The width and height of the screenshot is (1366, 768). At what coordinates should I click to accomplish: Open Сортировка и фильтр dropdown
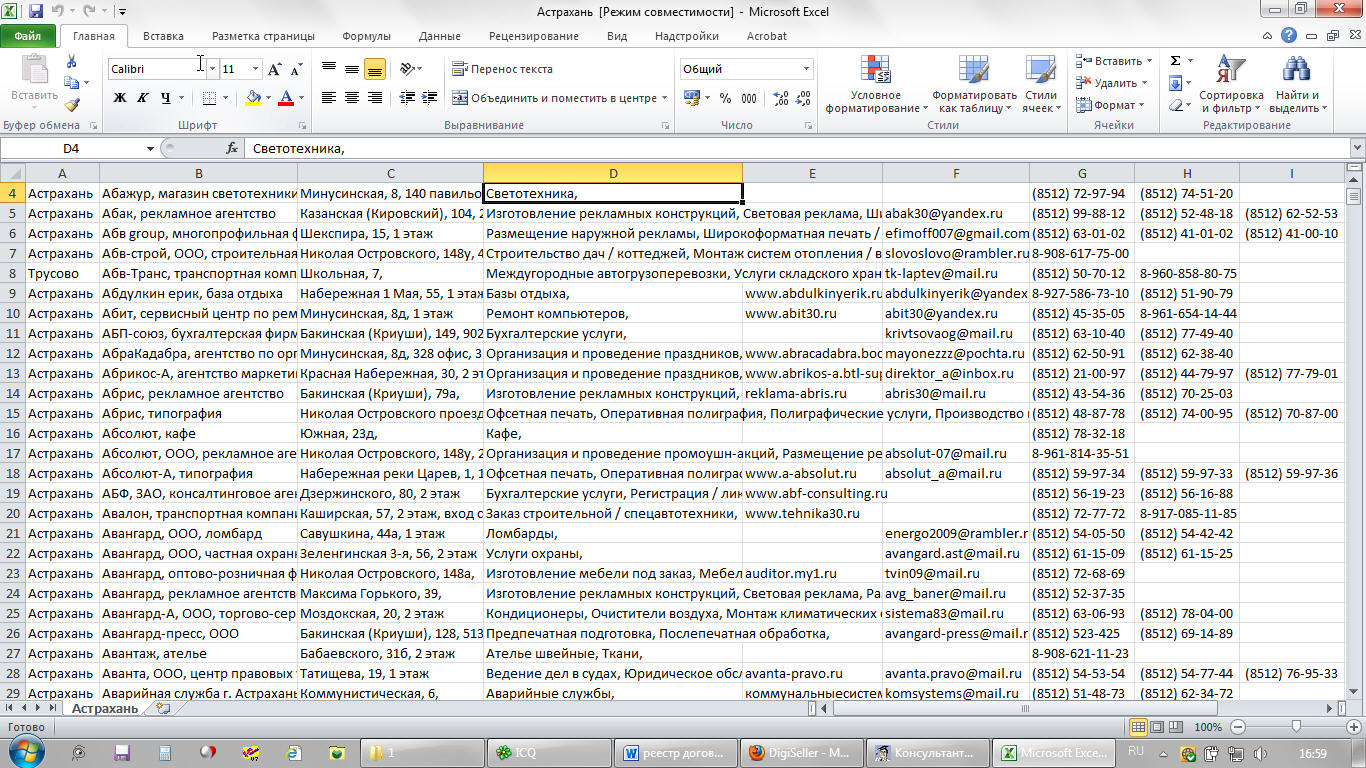click(x=1231, y=85)
